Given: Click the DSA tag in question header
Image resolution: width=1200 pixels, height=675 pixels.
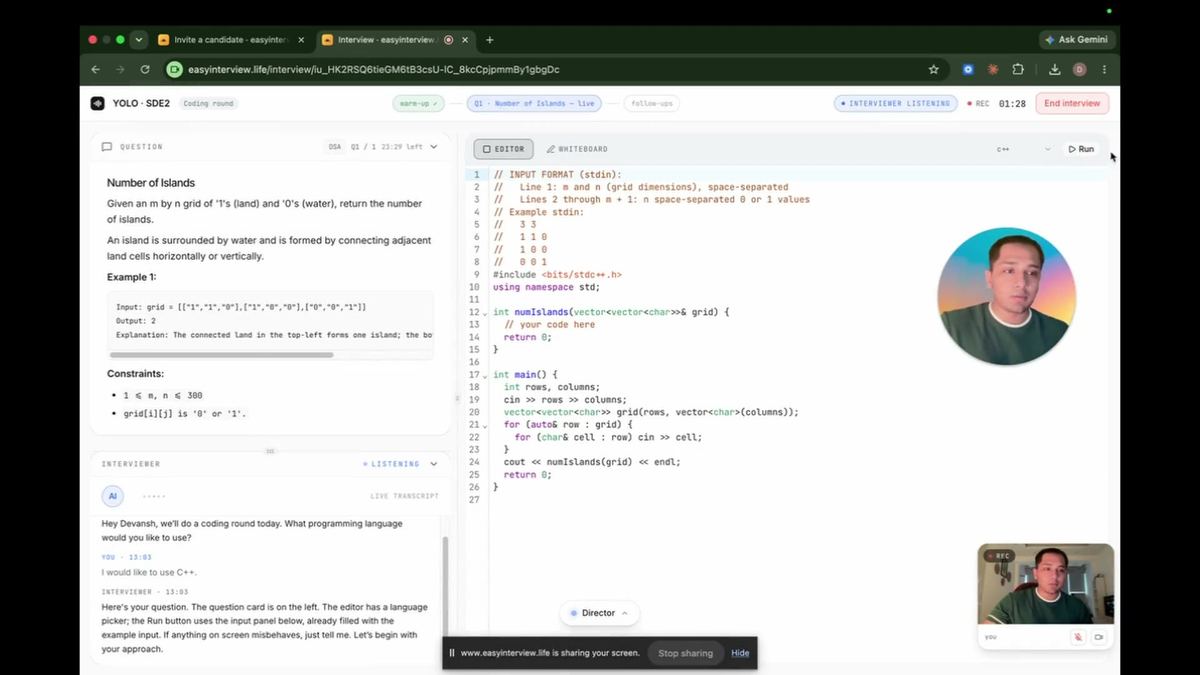Looking at the screenshot, I should (334, 147).
